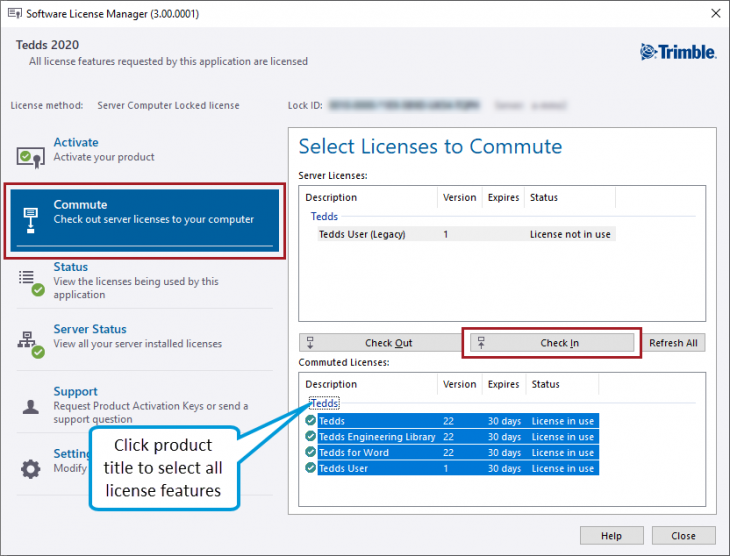This screenshot has height=556, width=730.
Task: Select the Tedds for Word row
Action: (458, 453)
